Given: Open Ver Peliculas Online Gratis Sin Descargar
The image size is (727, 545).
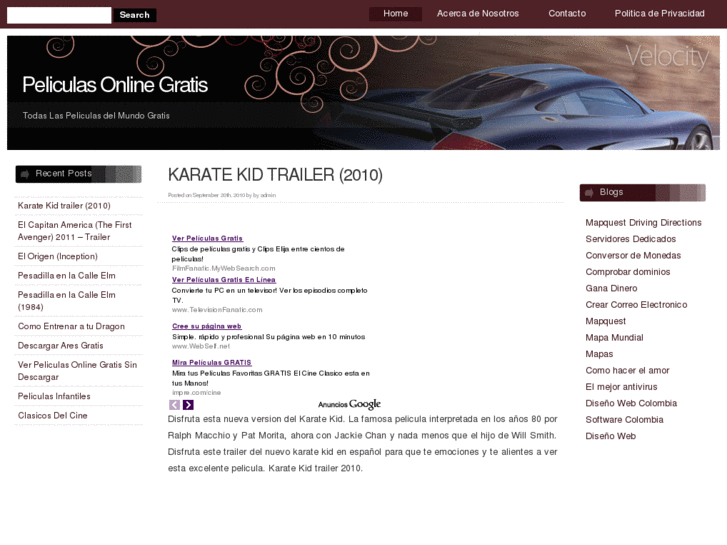Looking at the screenshot, I should click(77, 371).
